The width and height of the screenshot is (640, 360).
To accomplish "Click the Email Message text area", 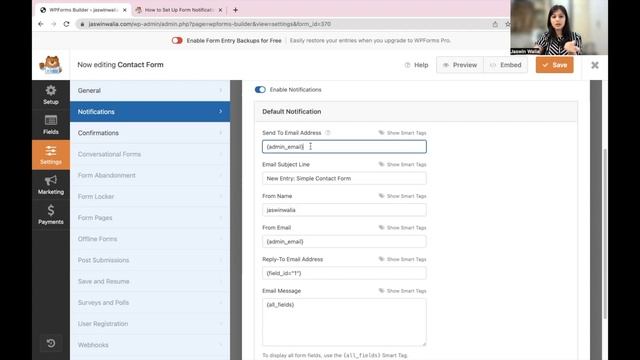I will [x=344, y=322].
